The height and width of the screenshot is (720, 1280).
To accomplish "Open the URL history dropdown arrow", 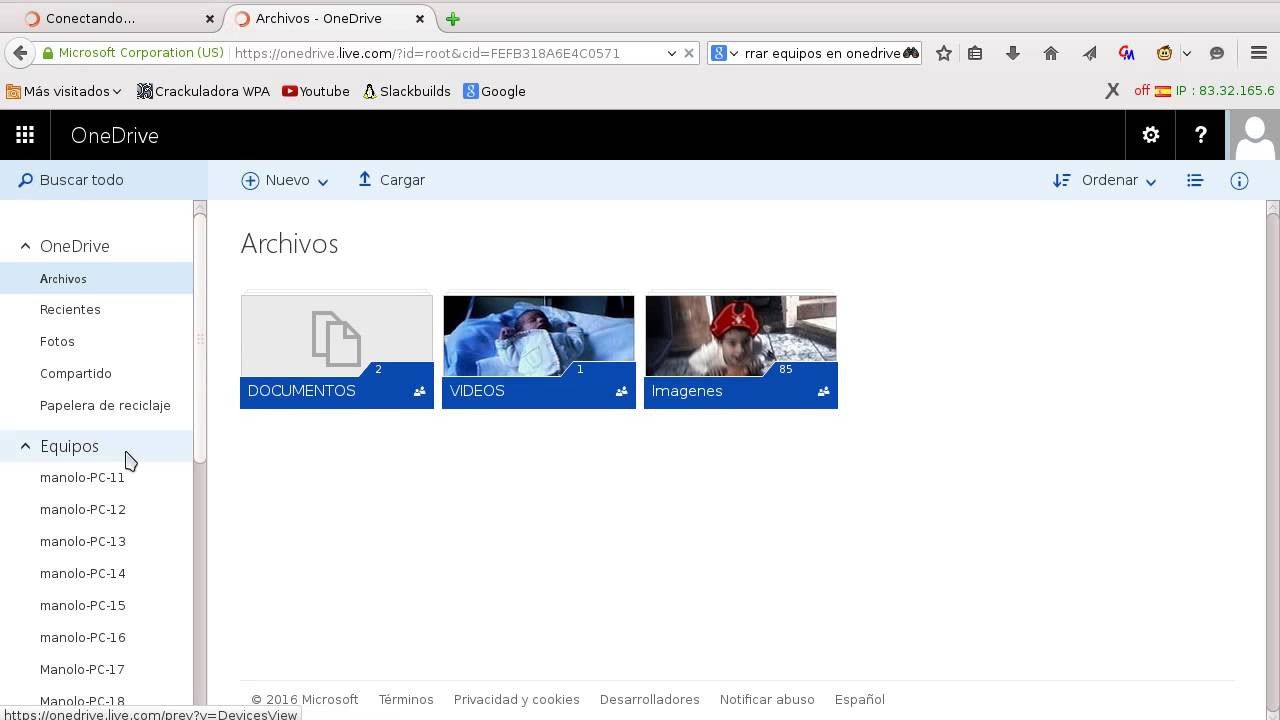I will 672,53.
